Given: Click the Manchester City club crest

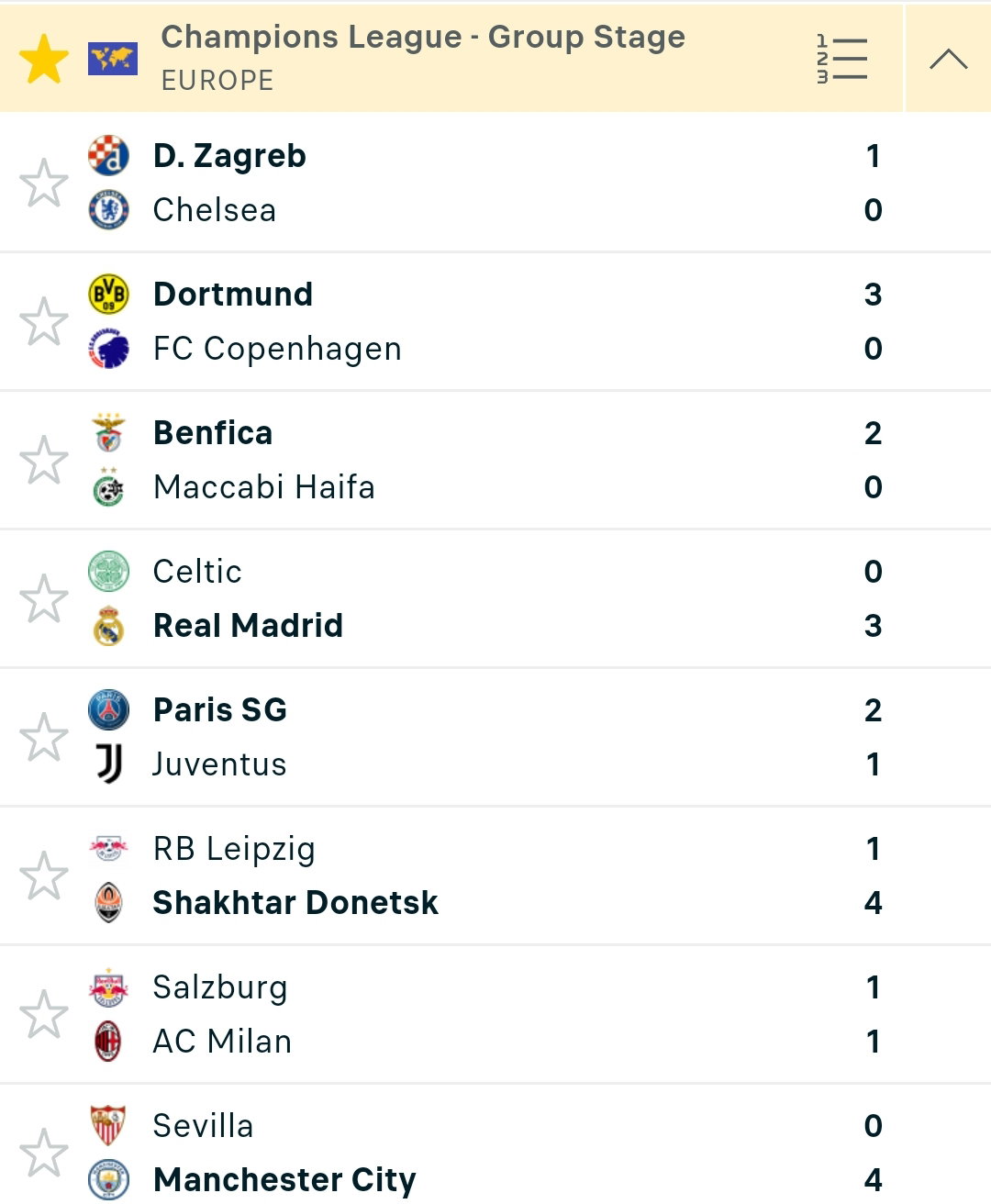Looking at the screenshot, I should pos(108,1180).
